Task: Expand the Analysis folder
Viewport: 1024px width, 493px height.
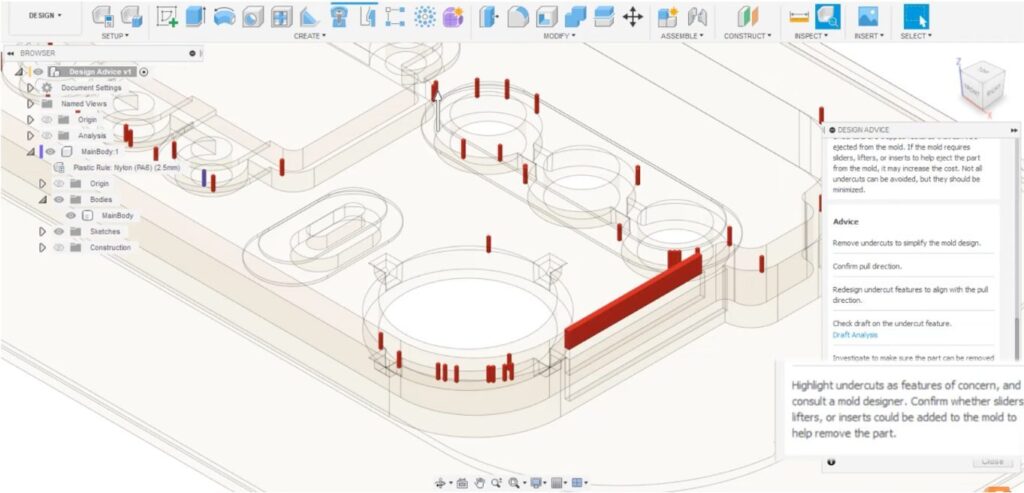Action: click(x=30, y=136)
